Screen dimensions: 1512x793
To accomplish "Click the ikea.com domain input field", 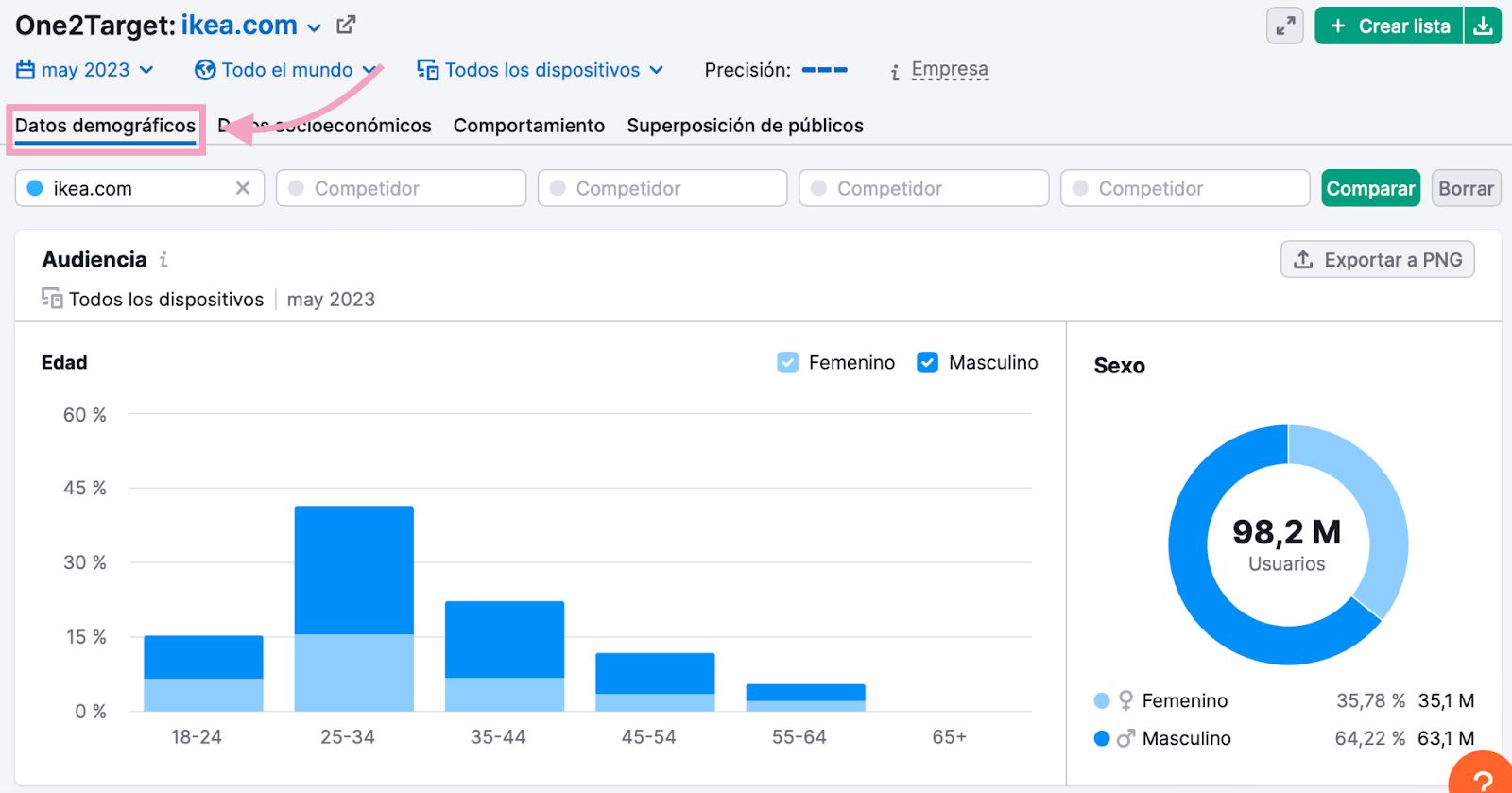I will 140,188.
